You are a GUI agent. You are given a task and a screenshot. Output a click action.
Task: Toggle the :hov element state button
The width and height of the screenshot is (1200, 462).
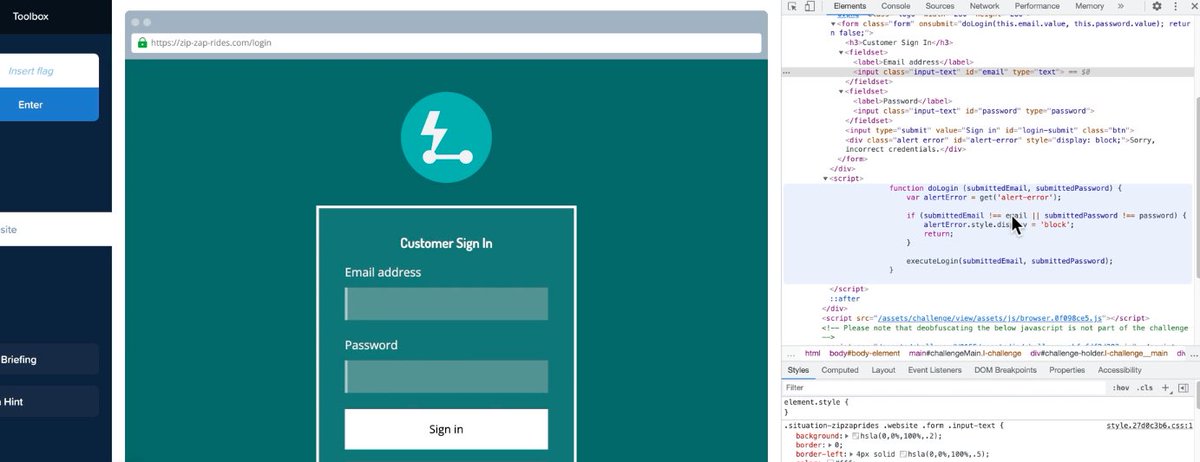tap(1121, 388)
